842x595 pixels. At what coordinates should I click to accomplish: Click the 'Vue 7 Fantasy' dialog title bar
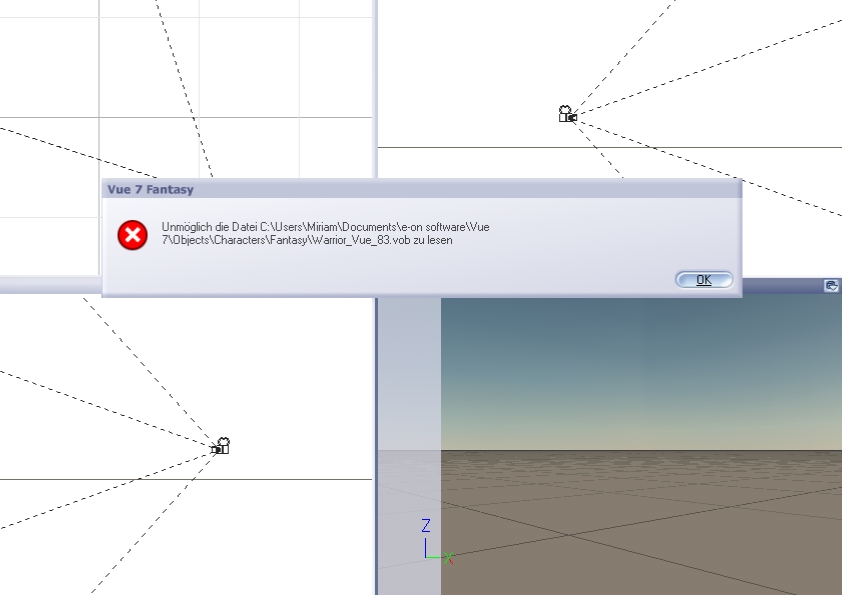pos(422,189)
